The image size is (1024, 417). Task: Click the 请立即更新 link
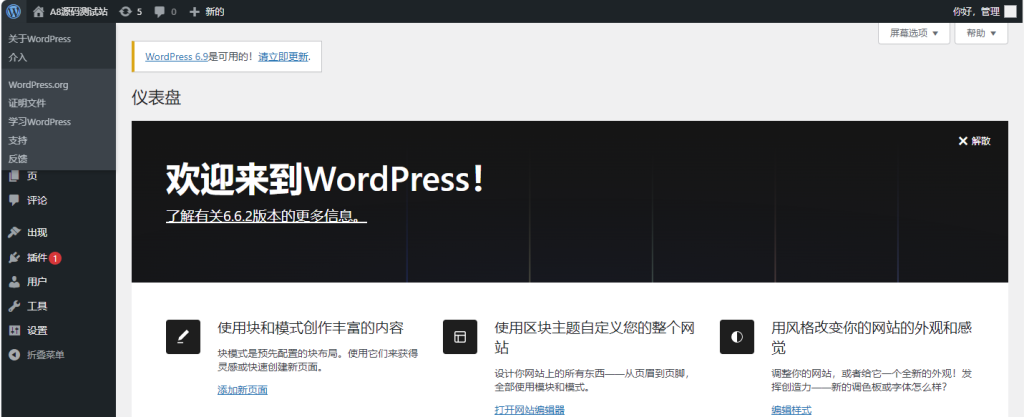point(283,57)
